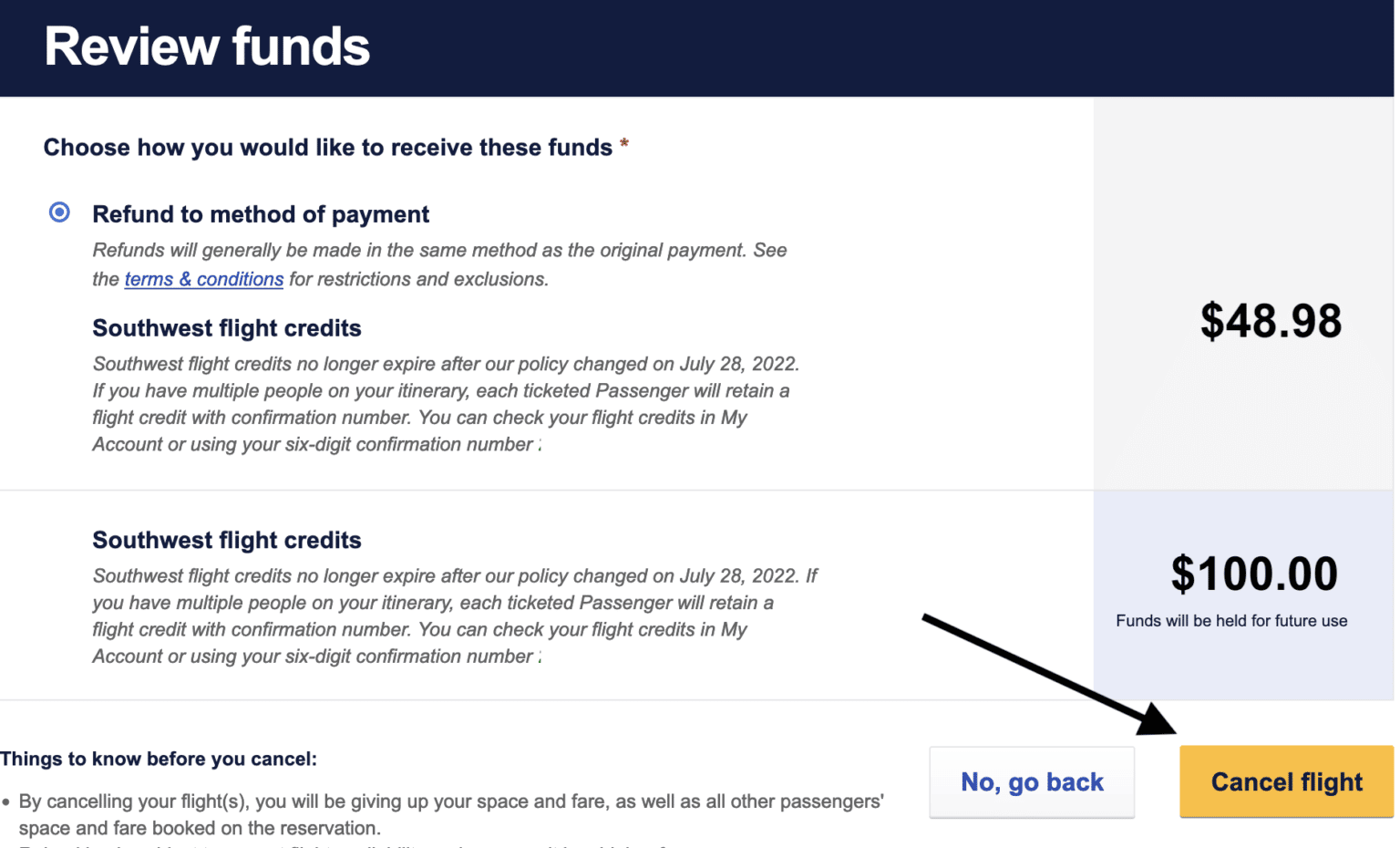Click the Review funds page title
This screenshot has width=1400, height=848.
click(x=206, y=46)
